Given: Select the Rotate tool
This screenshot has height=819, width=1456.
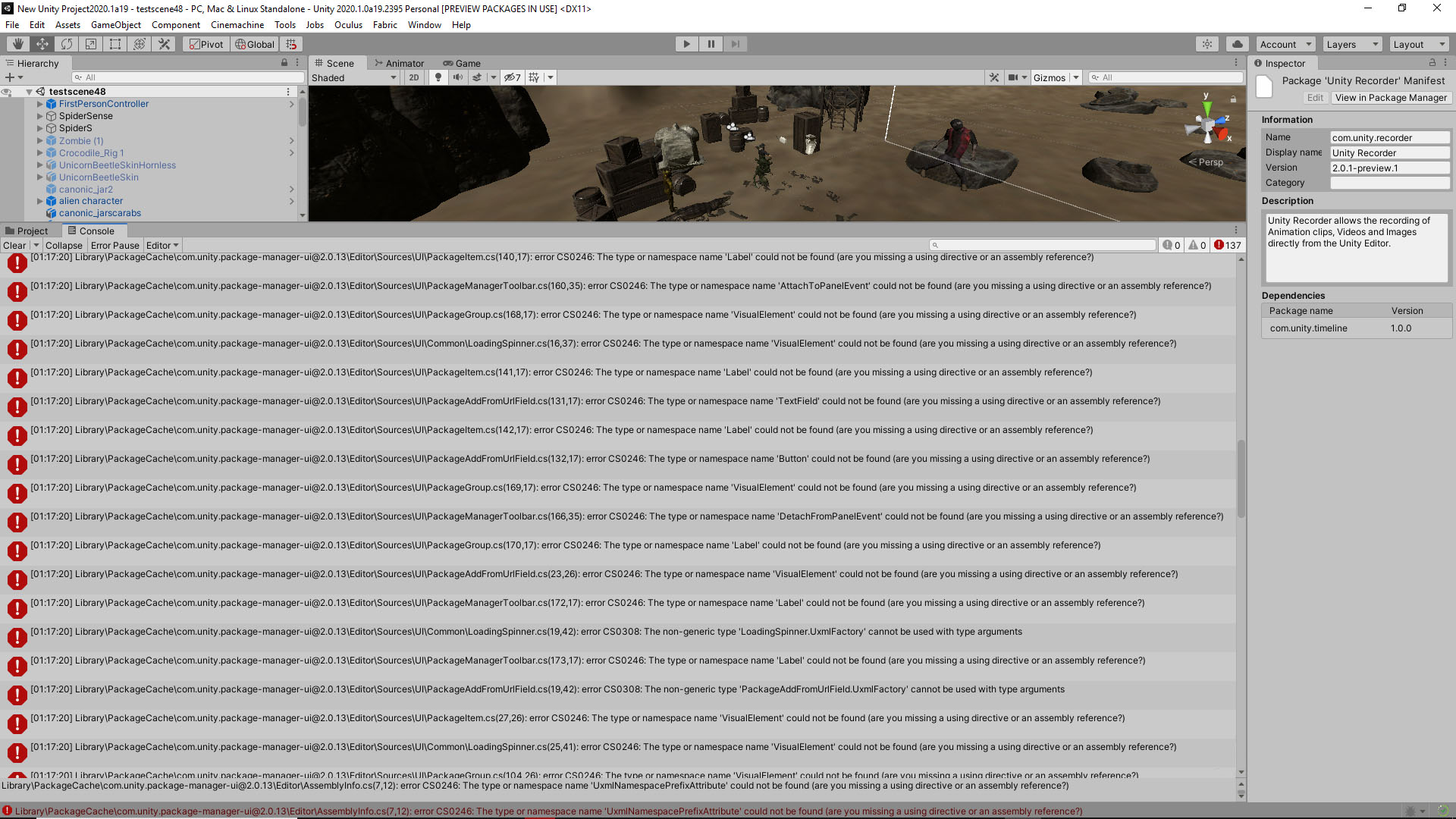Looking at the screenshot, I should [67, 44].
